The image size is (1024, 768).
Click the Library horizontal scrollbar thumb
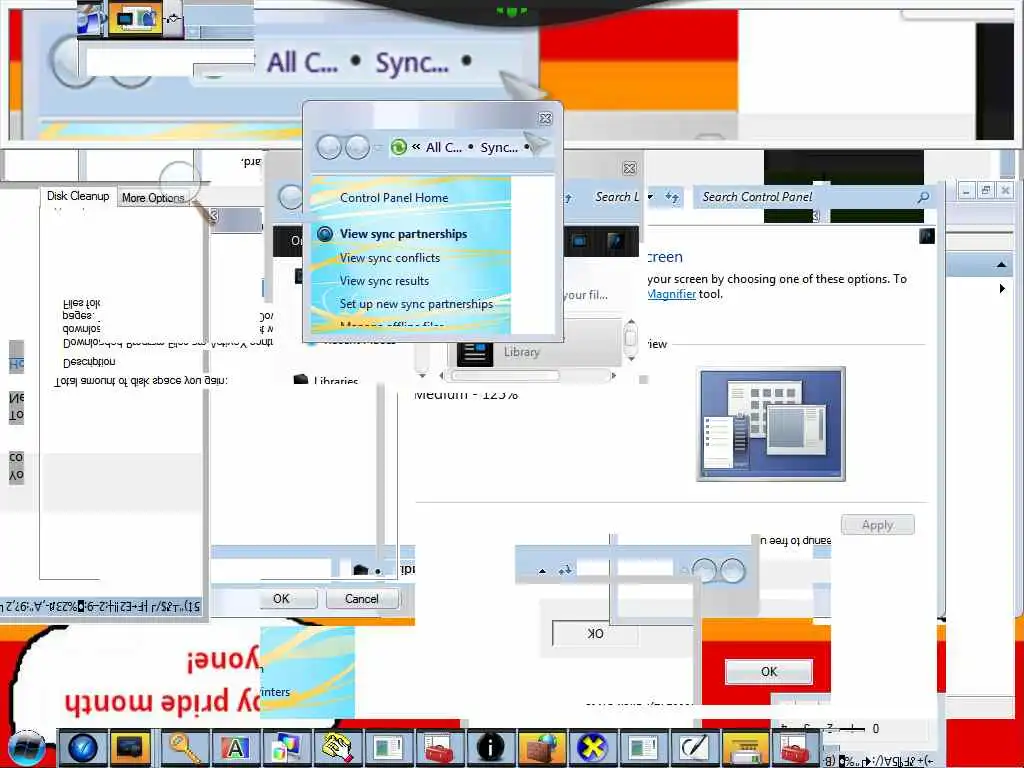505,376
